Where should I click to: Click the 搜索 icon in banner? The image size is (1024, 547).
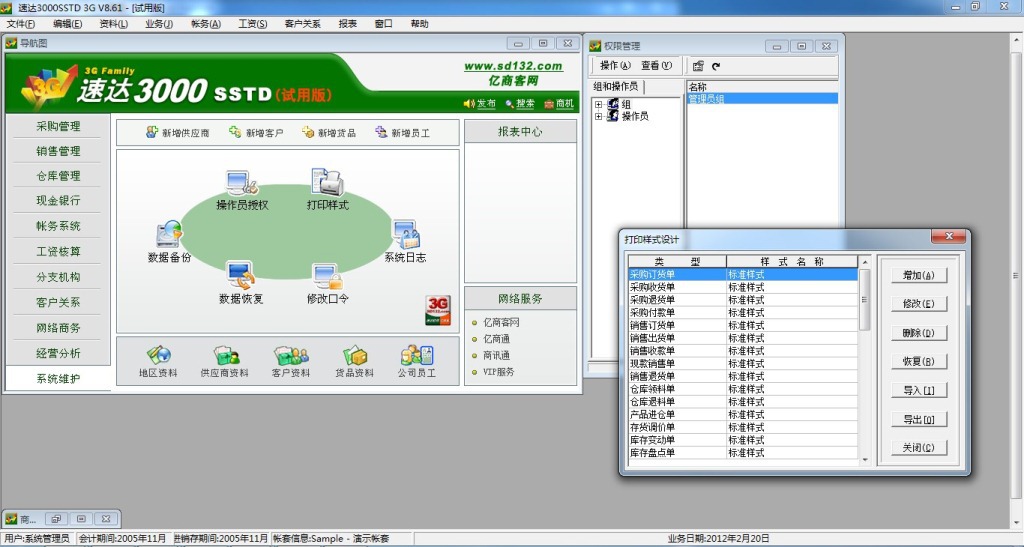(509, 104)
